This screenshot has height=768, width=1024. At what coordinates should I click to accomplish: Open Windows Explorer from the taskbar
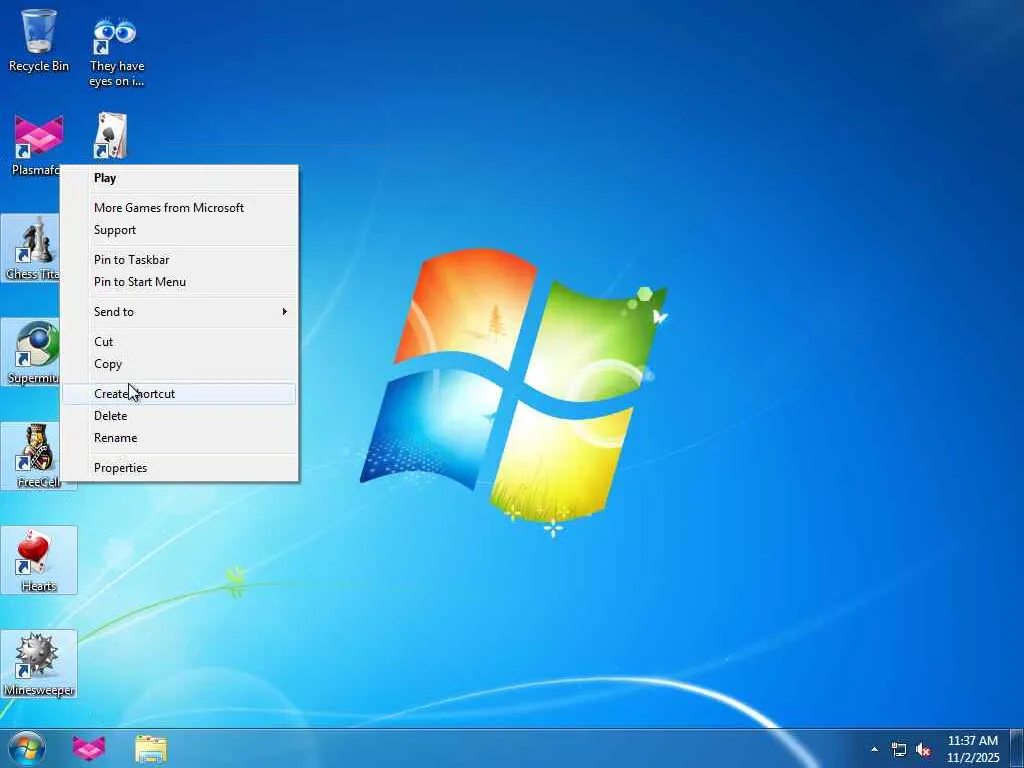point(151,748)
